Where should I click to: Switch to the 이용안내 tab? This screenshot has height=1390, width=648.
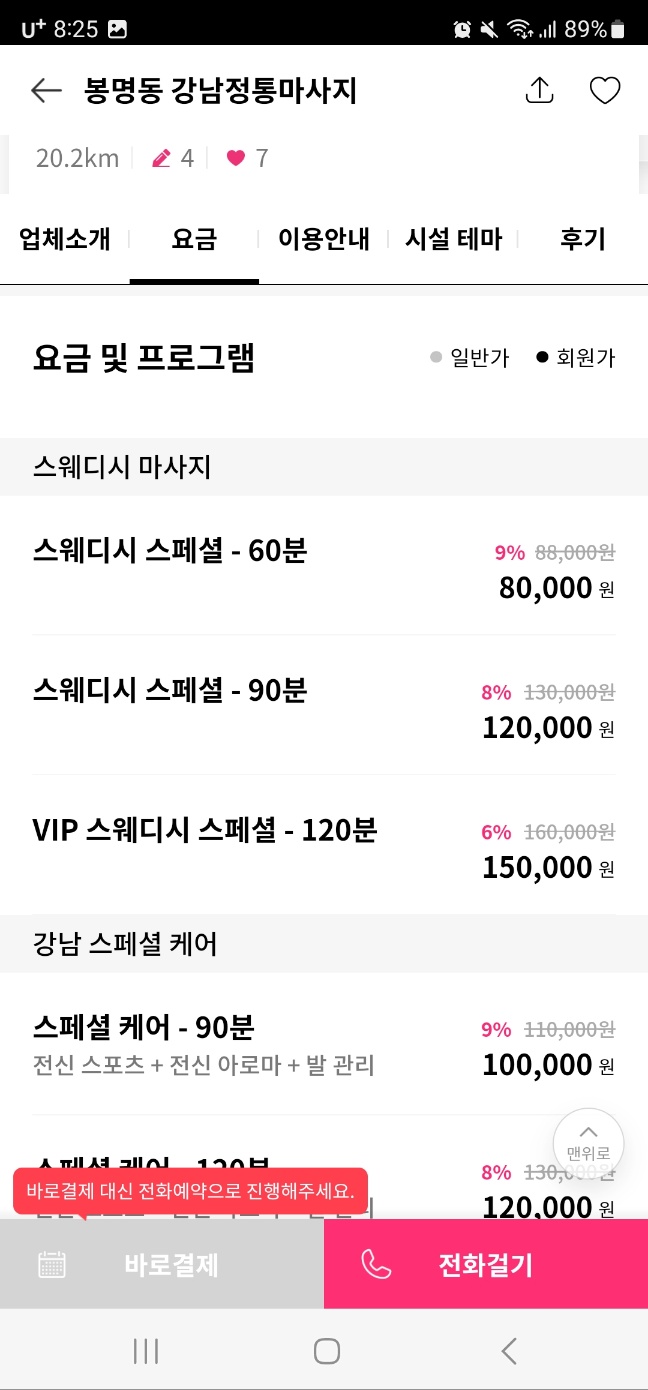pos(324,240)
